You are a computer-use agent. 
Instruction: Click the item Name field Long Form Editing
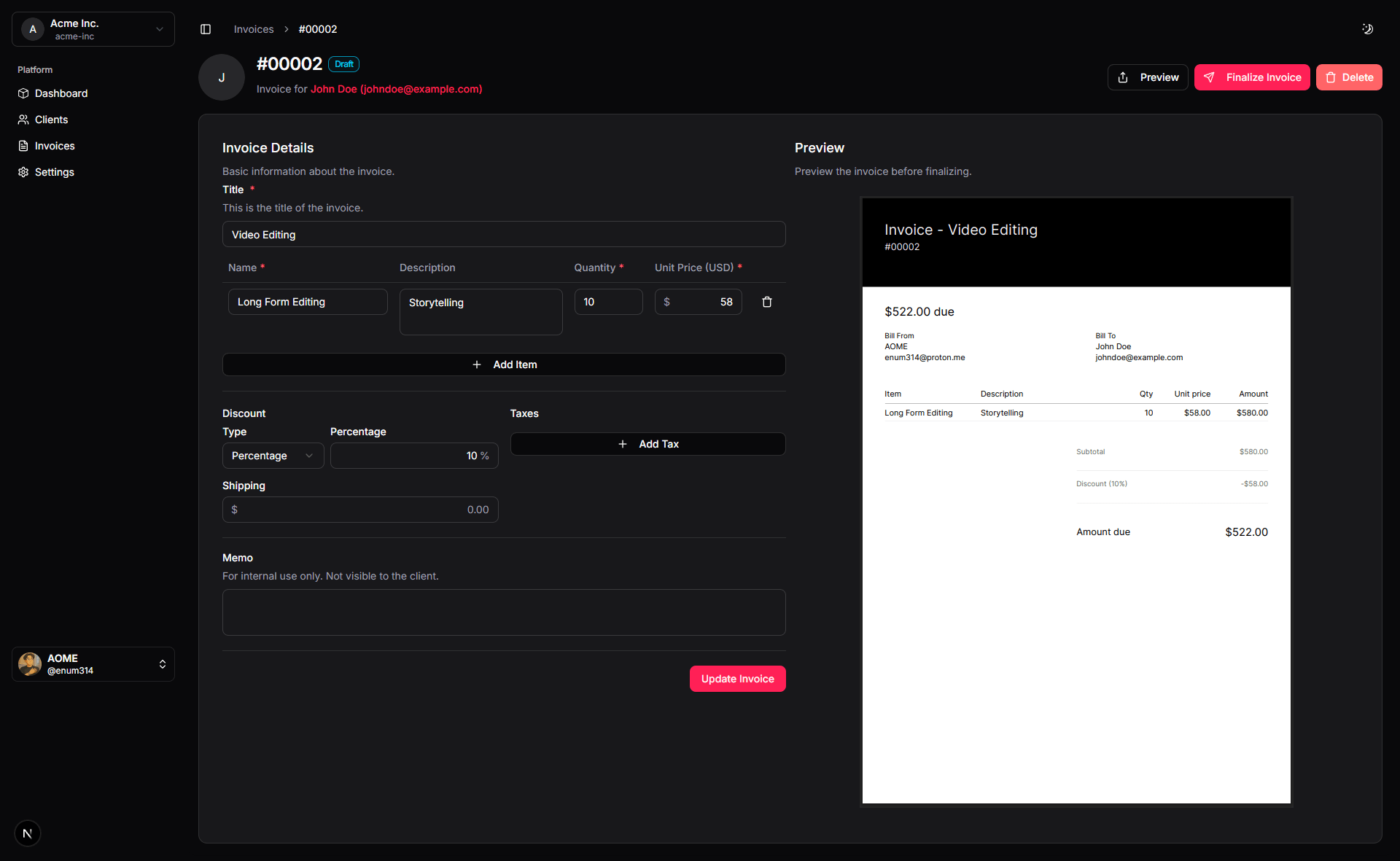(308, 302)
